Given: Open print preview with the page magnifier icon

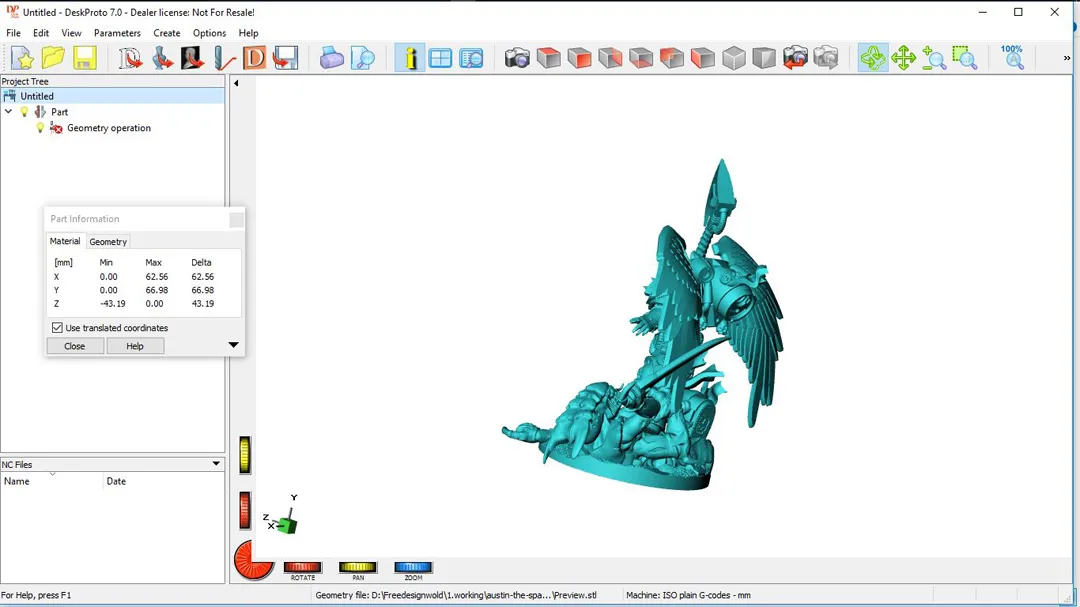Looking at the screenshot, I should pos(362,59).
